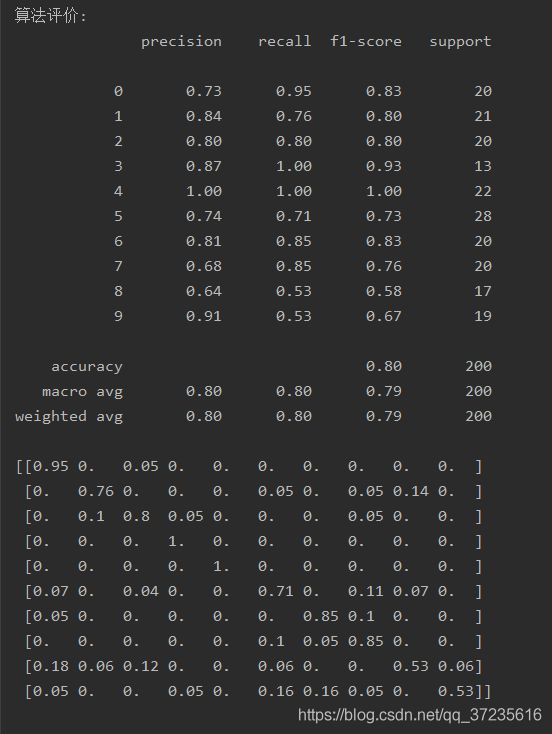Screen dimensions: 552x734
Task: Click the 'support' column header
Action: (460, 42)
